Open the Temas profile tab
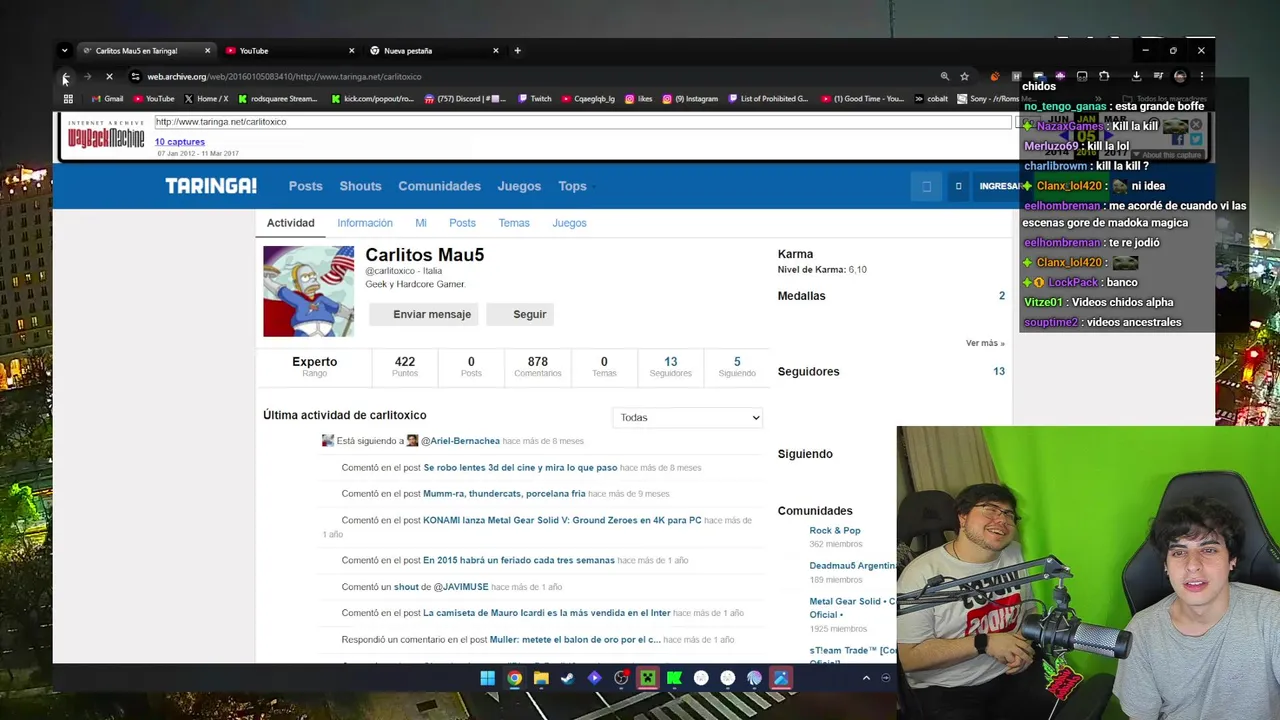Screen dimensions: 1280x720 coord(514,223)
